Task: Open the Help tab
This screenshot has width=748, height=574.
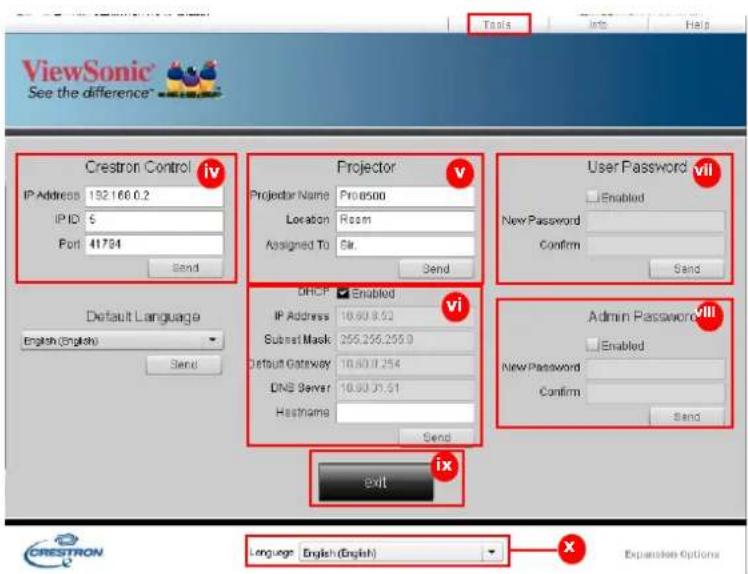Action: (x=697, y=24)
